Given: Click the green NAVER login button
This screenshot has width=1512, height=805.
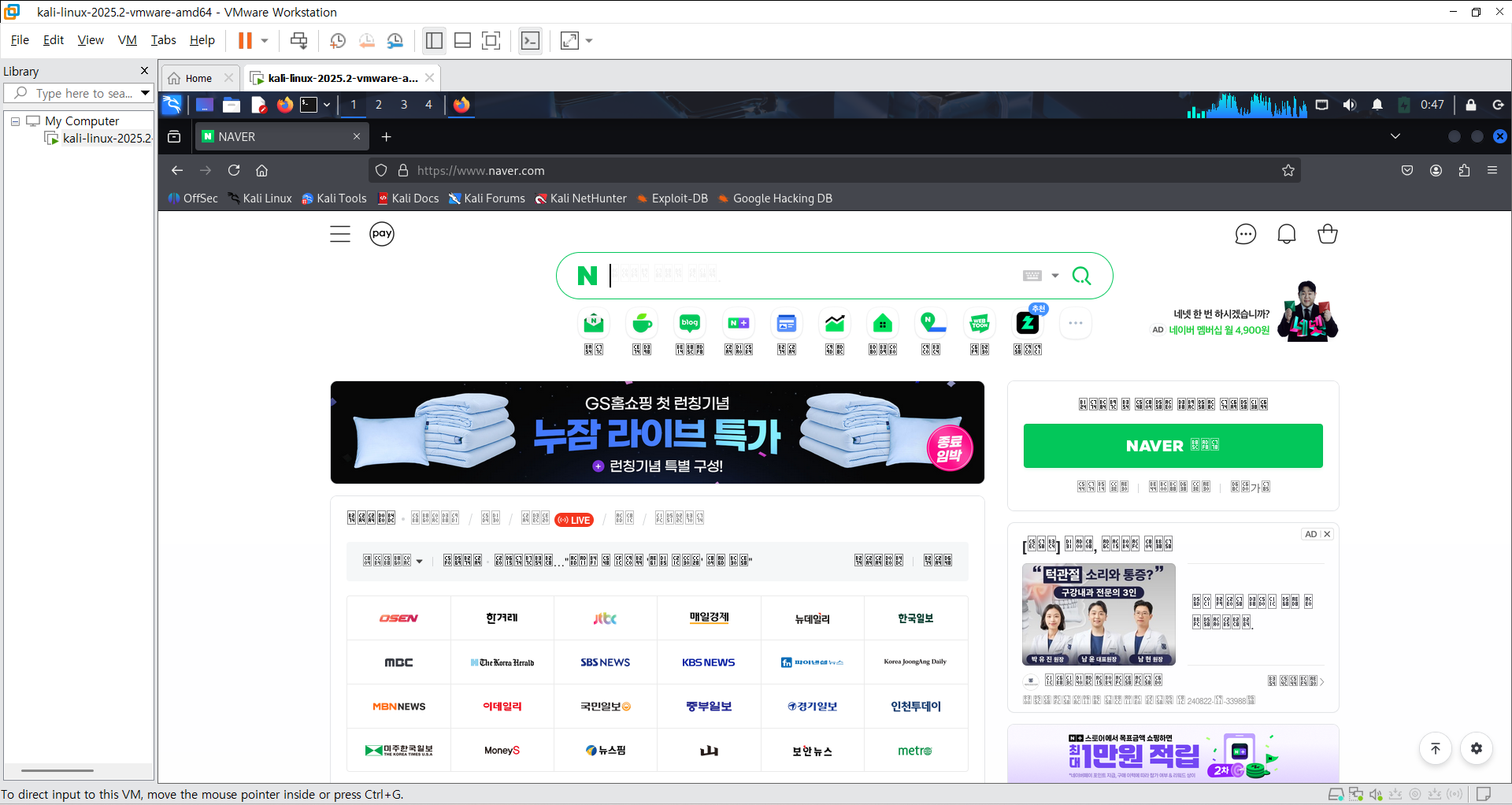Looking at the screenshot, I should [x=1173, y=446].
